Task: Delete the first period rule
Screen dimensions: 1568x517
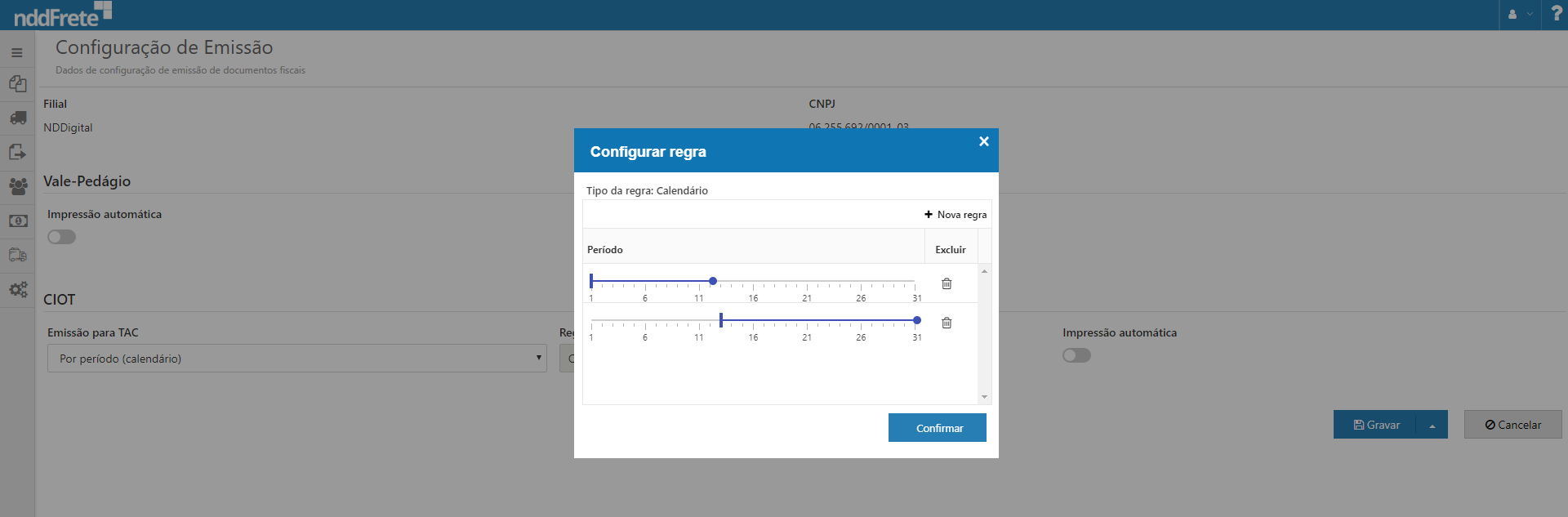Action: tap(947, 283)
